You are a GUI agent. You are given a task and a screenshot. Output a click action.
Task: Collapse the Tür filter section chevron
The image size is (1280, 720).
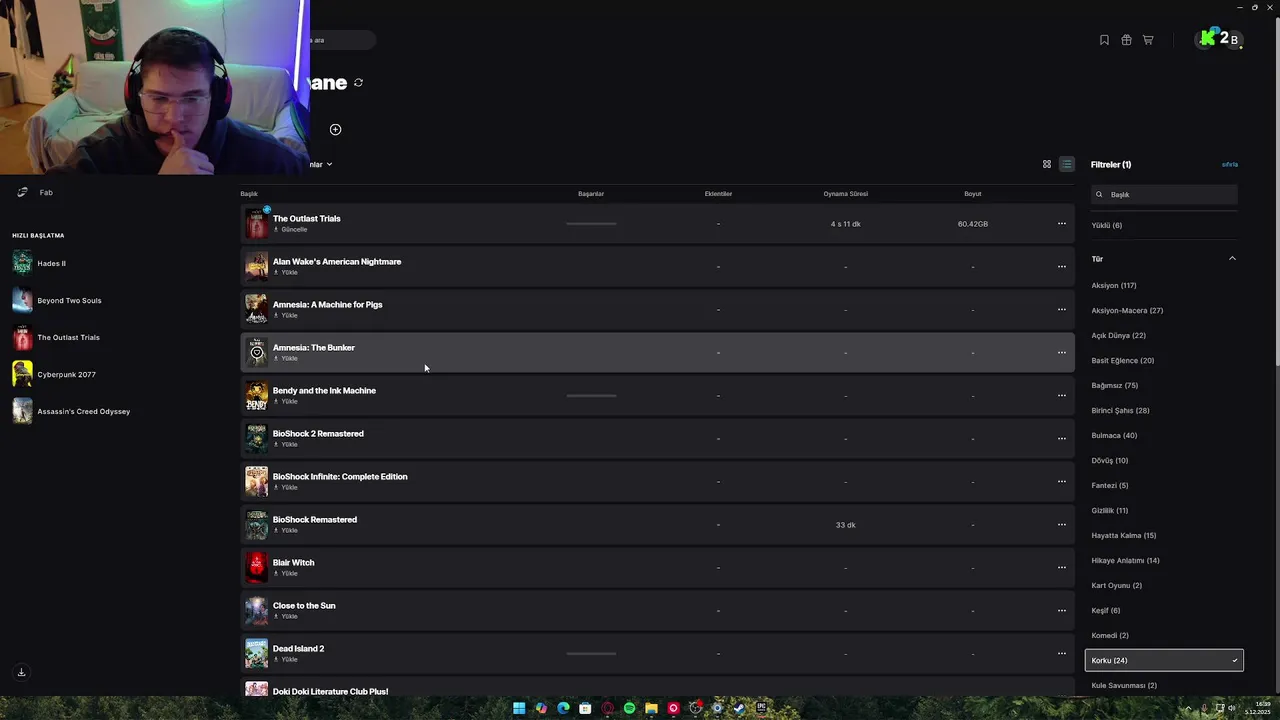[x=1232, y=259]
